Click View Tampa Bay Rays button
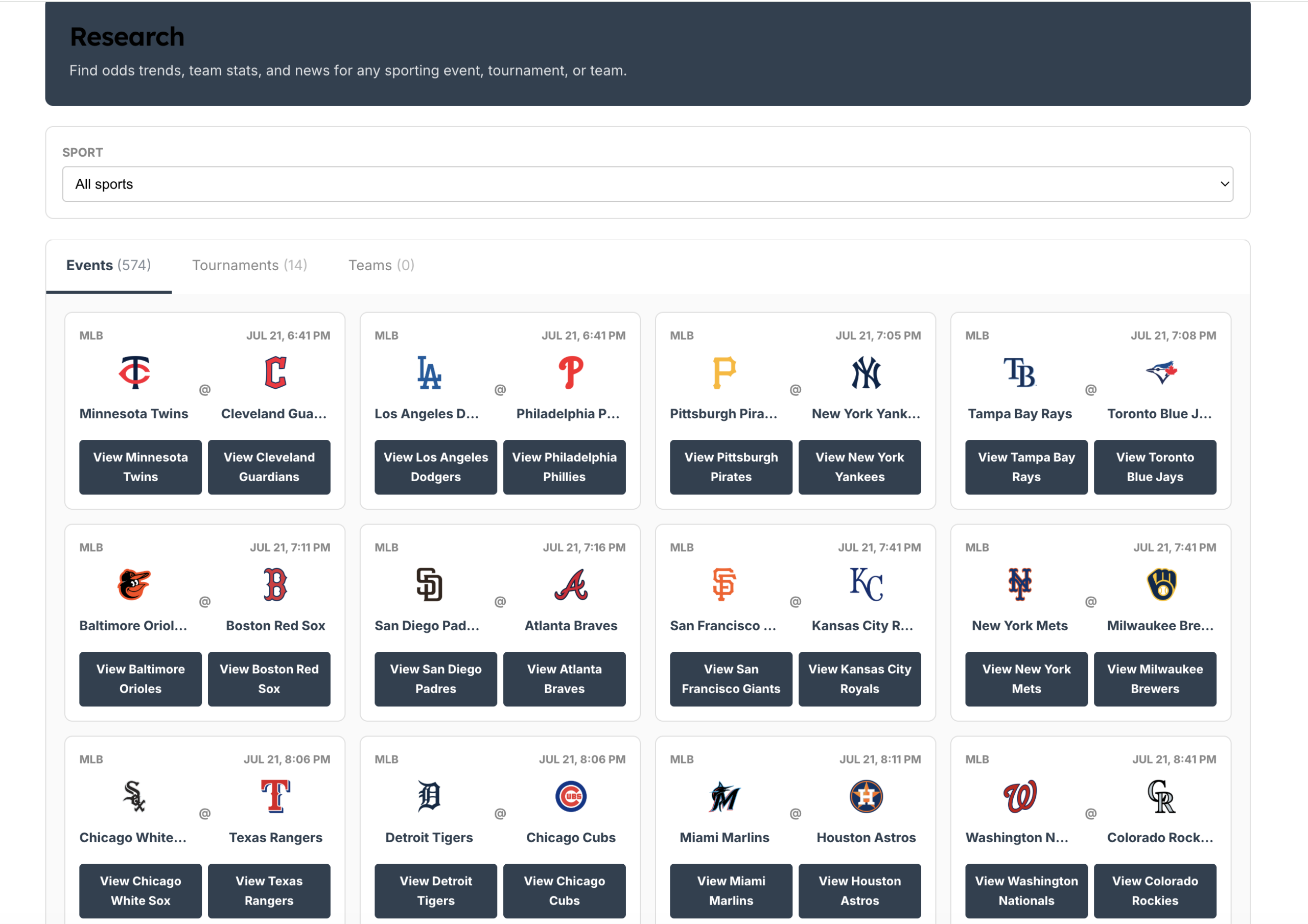Viewport: 1308px width, 924px height. (x=1026, y=467)
